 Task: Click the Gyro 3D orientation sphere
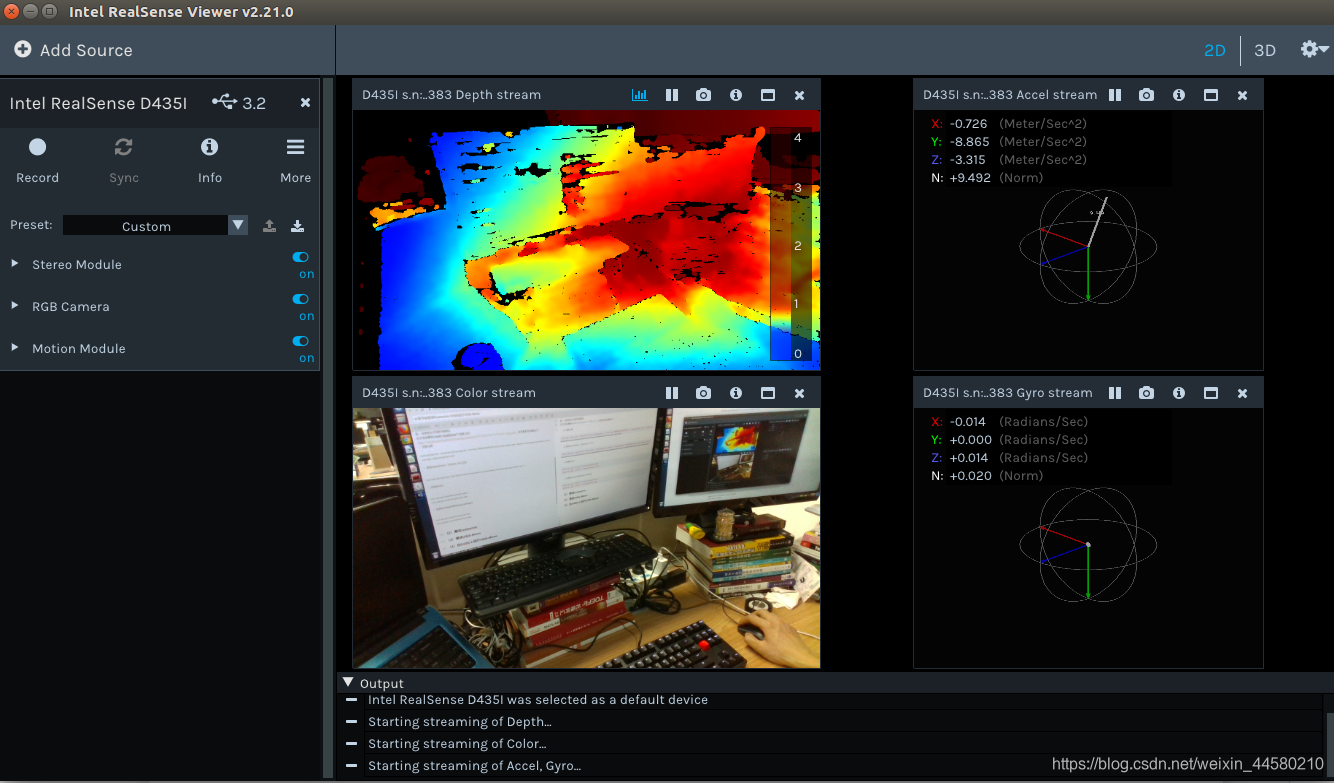(1088, 544)
